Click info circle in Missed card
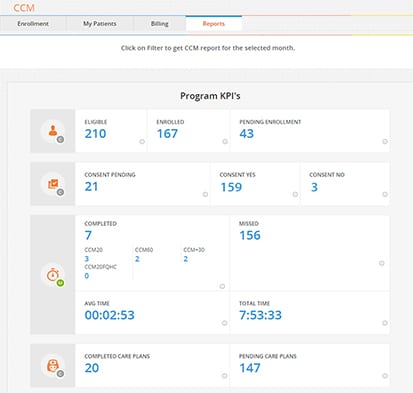The height and width of the screenshot is (393, 413). point(382,263)
